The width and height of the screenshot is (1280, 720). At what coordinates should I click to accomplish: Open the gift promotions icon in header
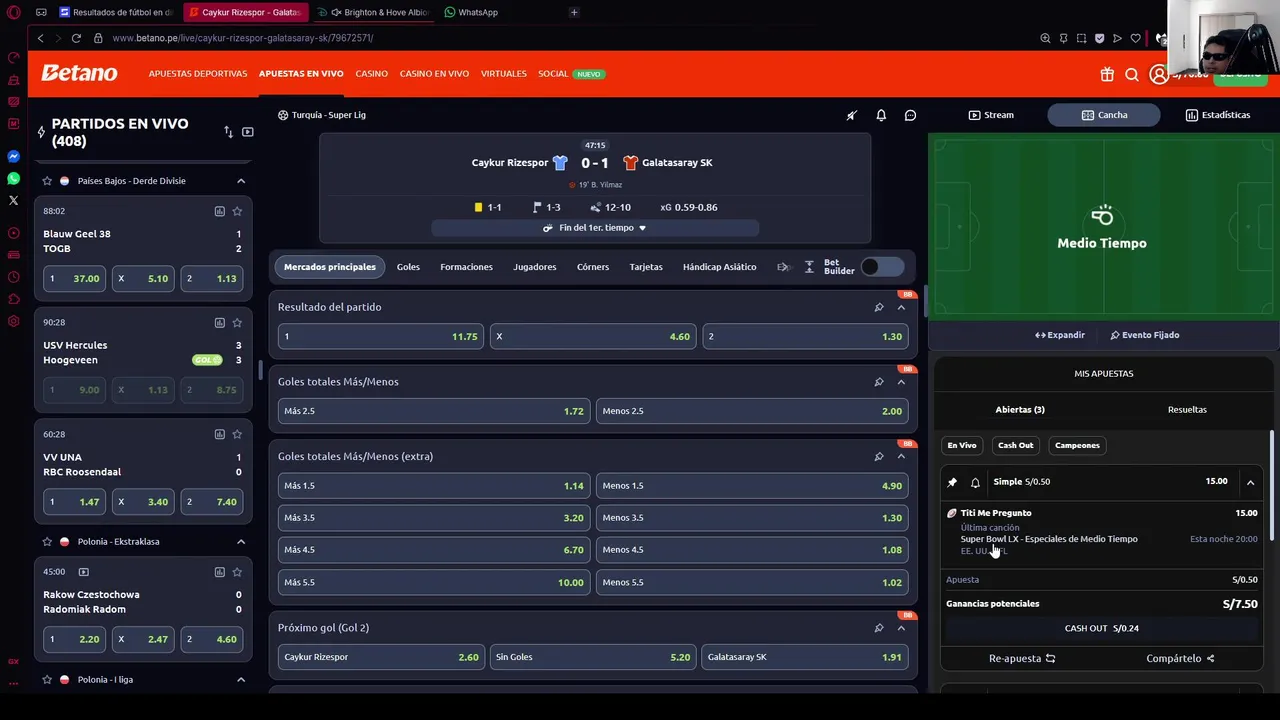tap(1107, 74)
